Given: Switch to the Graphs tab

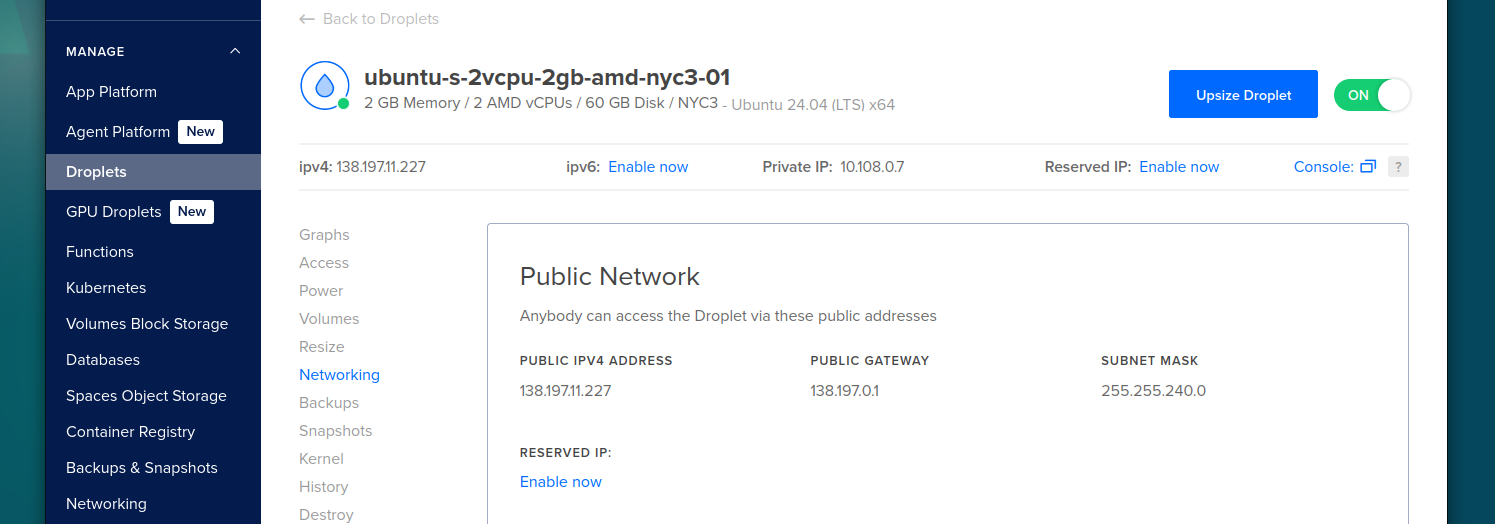Looking at the screenshot, I should click(x=324, y=235).
